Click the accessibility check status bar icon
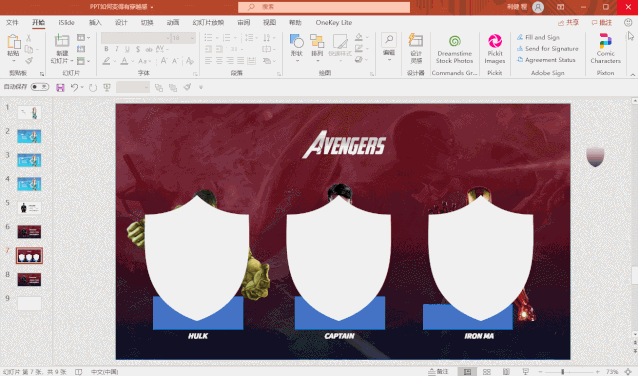 [79, 372]
